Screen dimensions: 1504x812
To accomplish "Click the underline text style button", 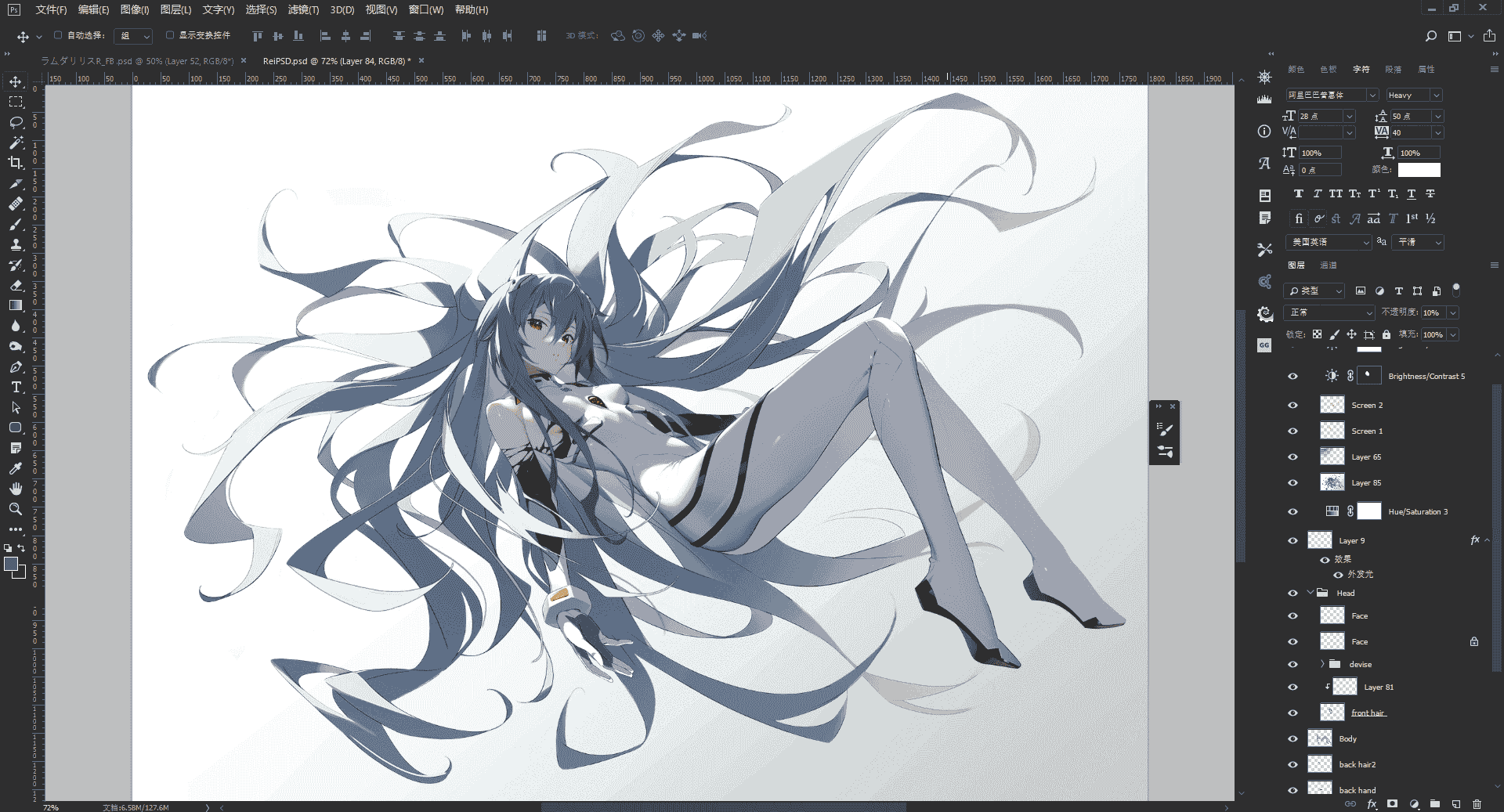I will tap(1412, 193).
